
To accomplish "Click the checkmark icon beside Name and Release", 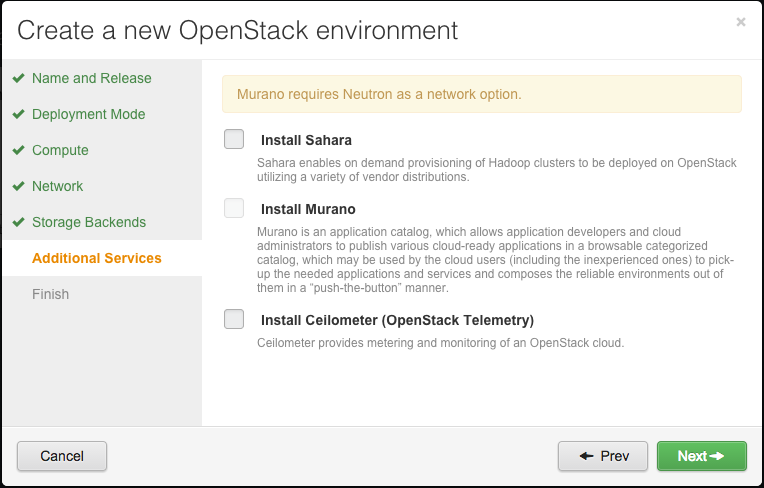I will point(19,78).
